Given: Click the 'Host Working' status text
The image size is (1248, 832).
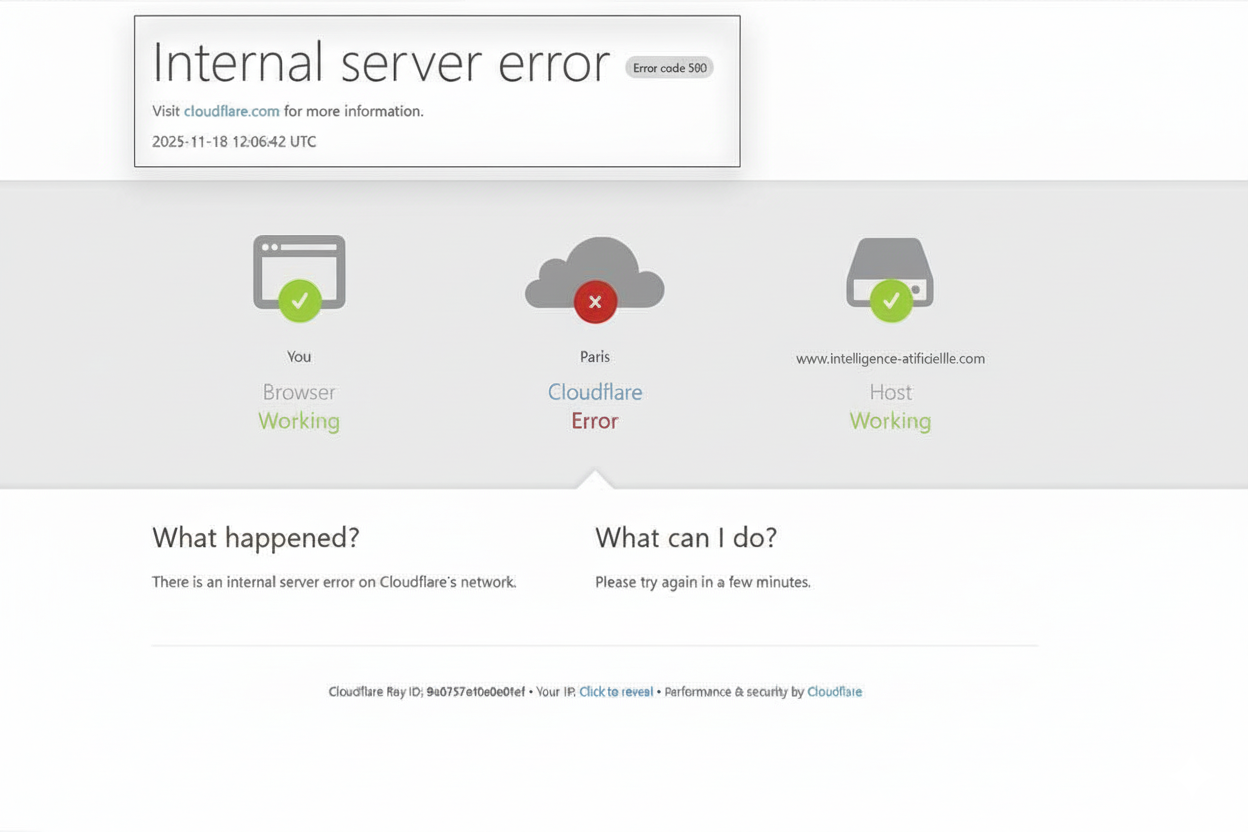Looking at the screenshot, I should click(890, 406).
